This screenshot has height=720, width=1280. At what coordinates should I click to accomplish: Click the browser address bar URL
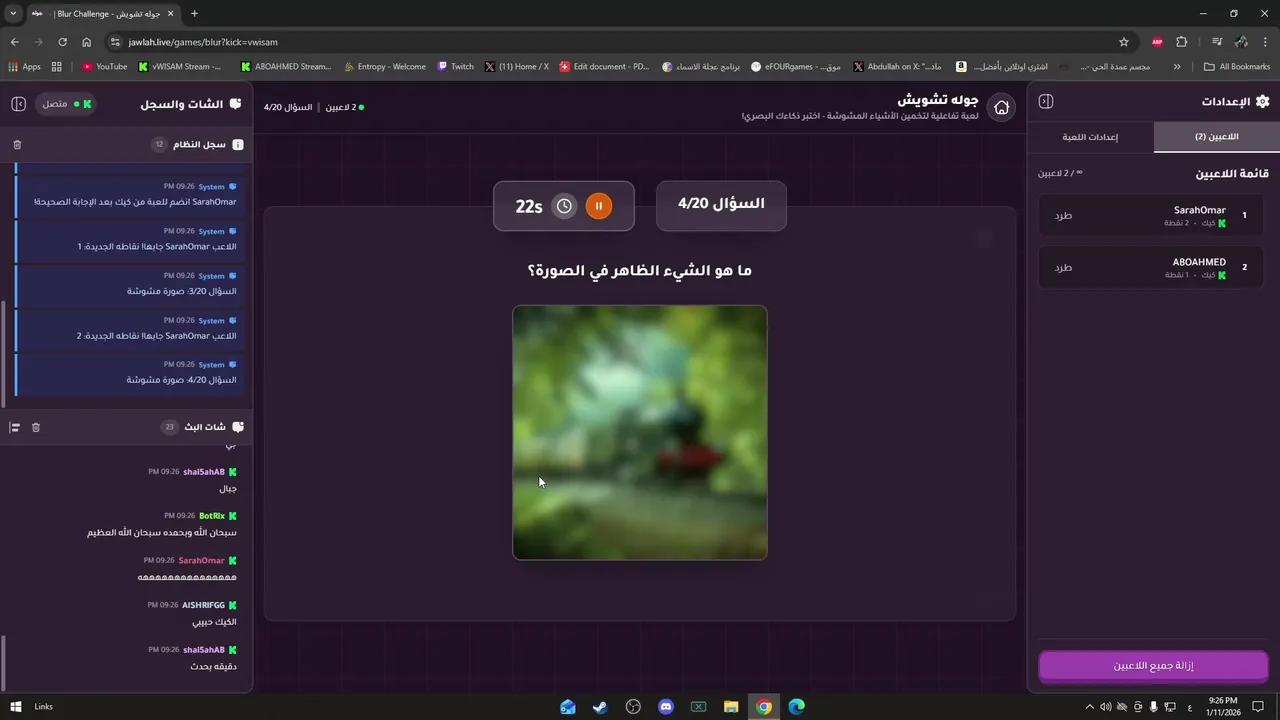(203, 42)
